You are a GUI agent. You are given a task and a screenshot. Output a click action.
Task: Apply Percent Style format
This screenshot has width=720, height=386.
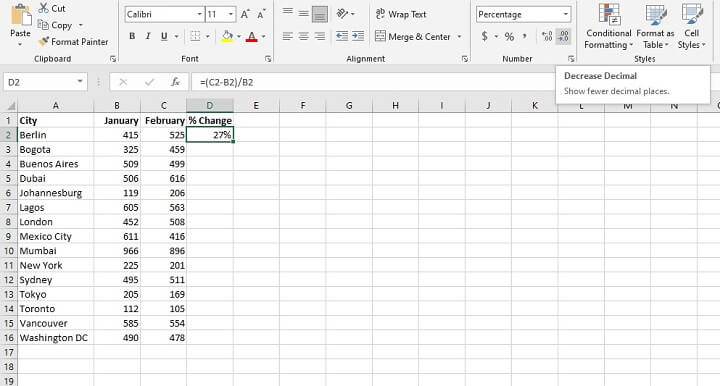[509, 37]
